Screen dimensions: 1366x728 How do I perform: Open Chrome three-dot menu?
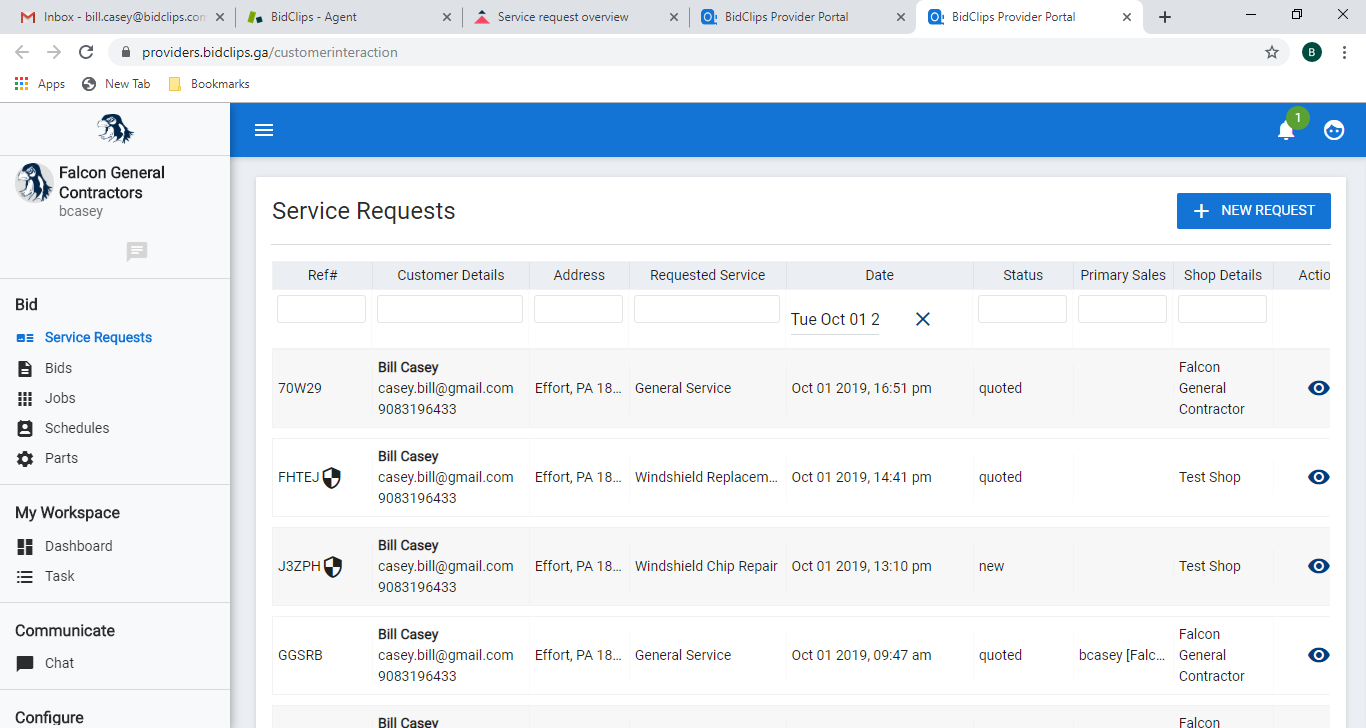click(1345, 52)
